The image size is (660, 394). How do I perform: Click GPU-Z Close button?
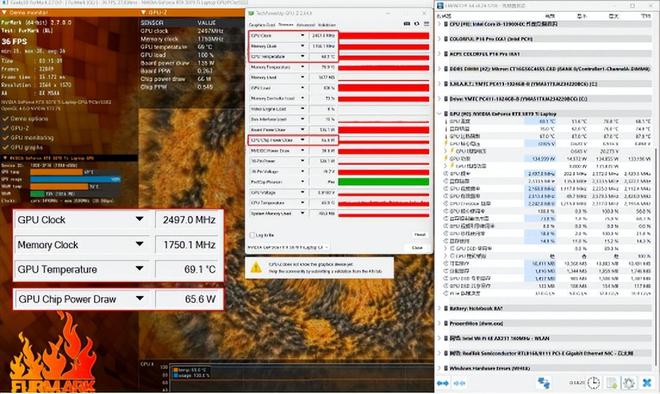click(x=417, y=248)
